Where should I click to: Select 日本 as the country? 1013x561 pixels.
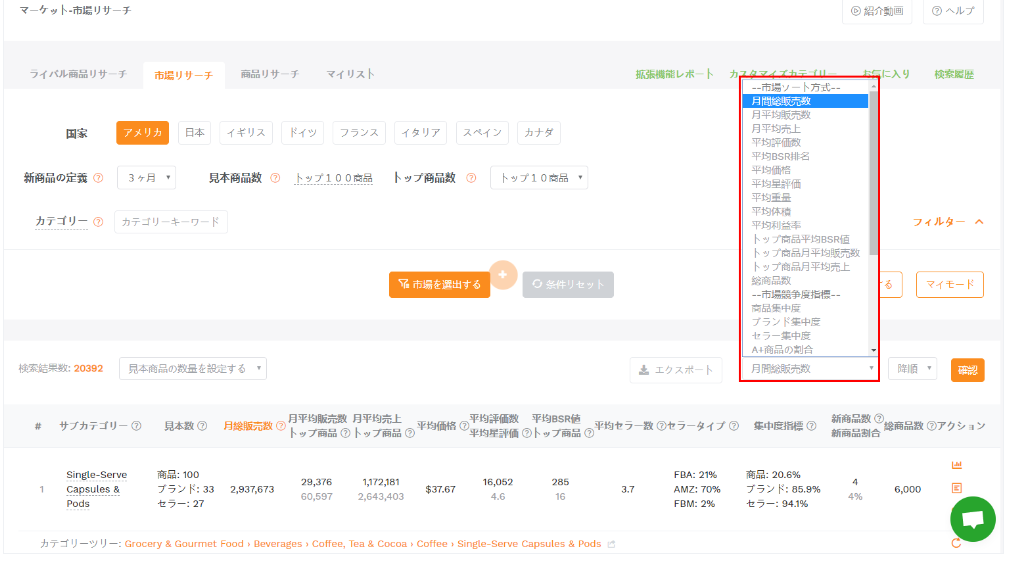click(194, 133)
